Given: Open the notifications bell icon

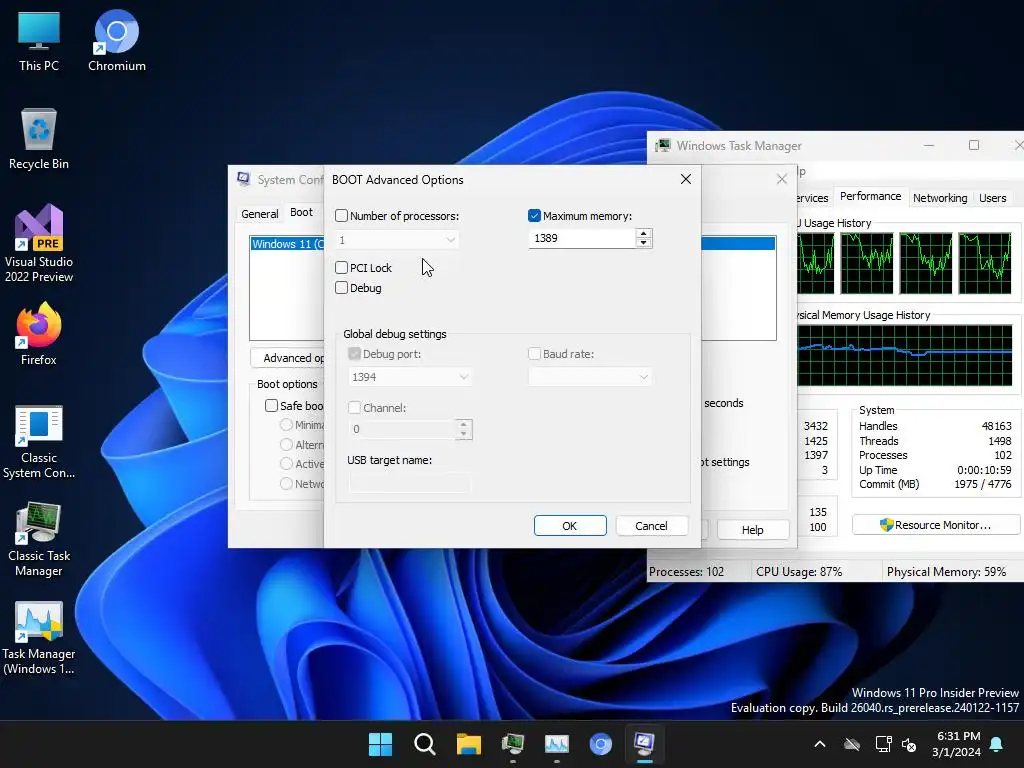Looking at the screenshot, I should [x=997, y=744].
